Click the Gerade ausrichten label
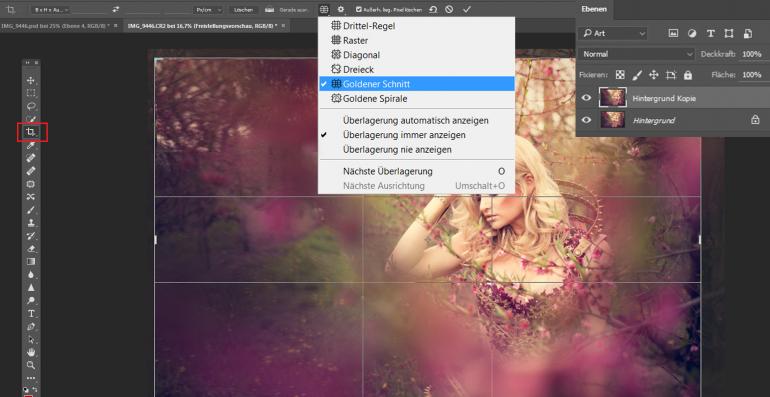Viewport: 770px width, 397px height. click(x=294, y=9)
